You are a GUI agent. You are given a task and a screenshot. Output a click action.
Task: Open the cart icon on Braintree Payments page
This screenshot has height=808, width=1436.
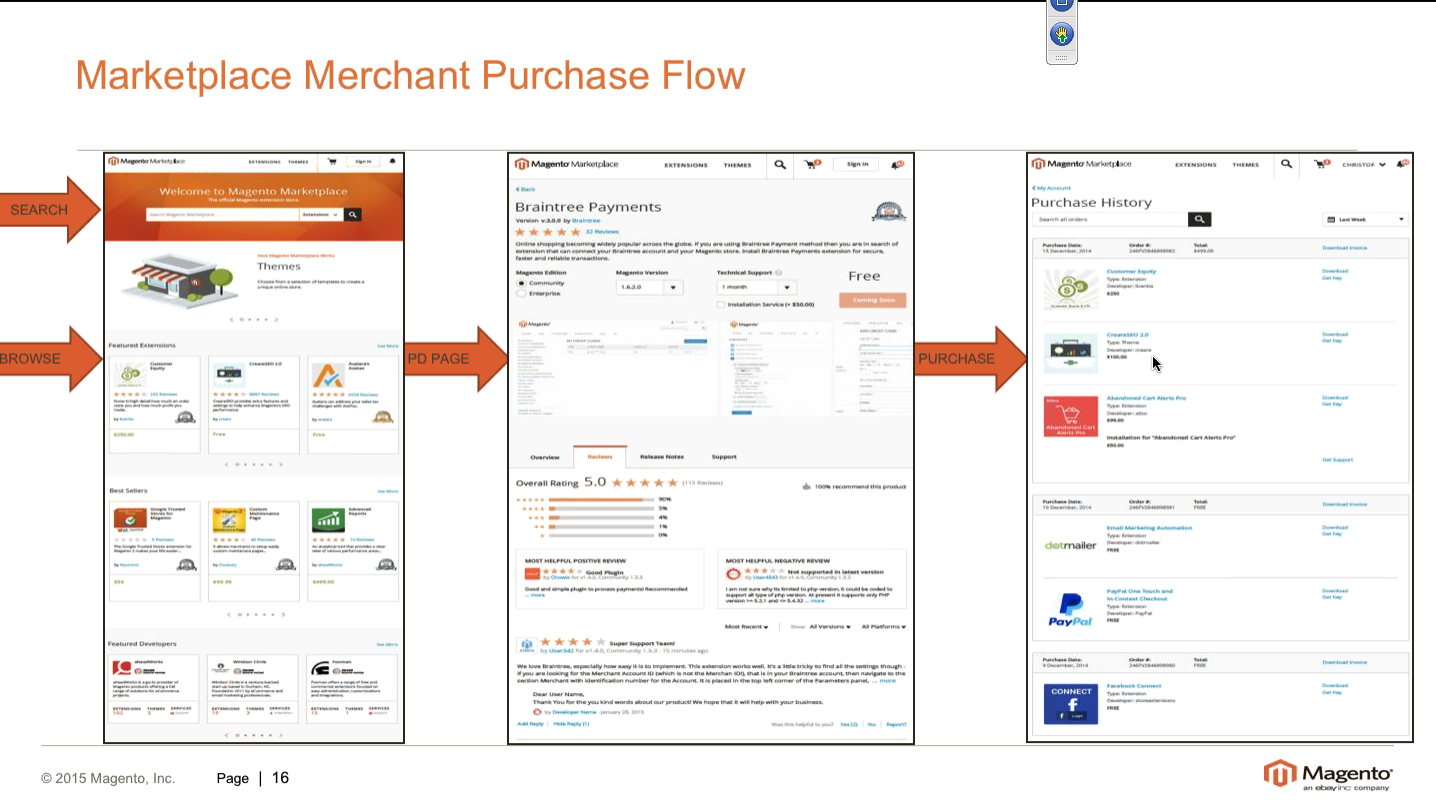812,164
